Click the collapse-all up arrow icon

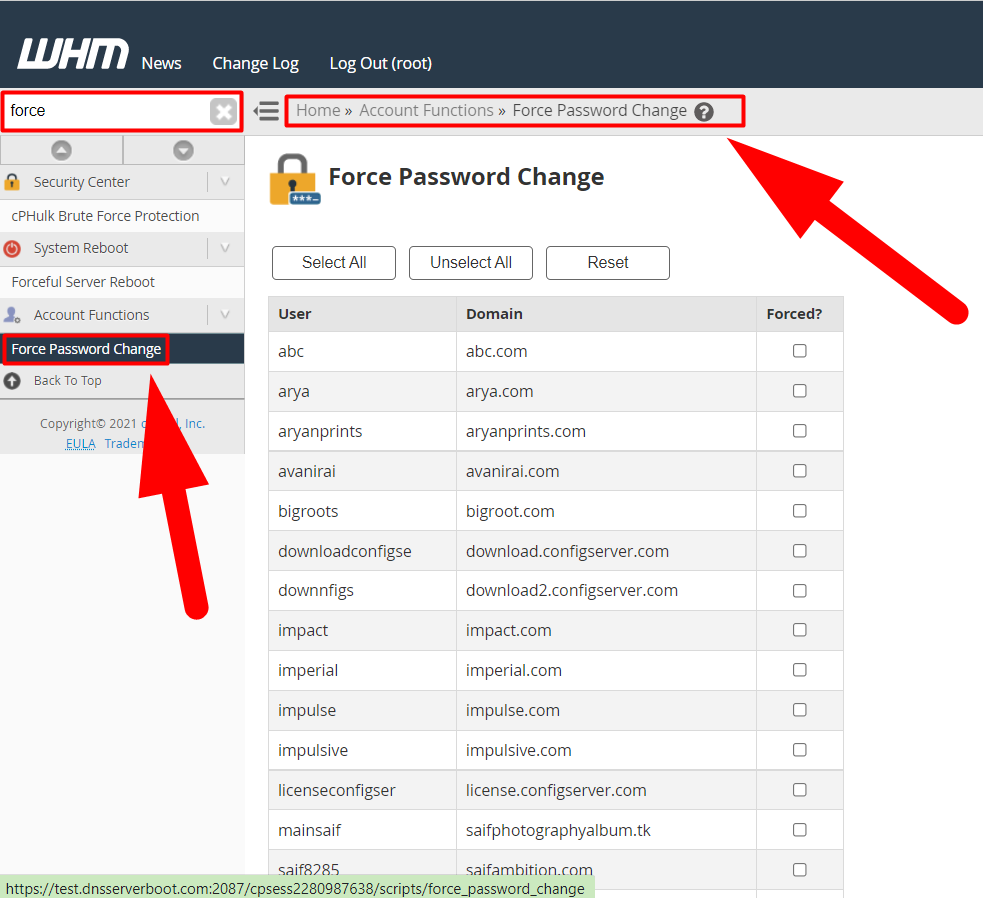click(61, 151)
